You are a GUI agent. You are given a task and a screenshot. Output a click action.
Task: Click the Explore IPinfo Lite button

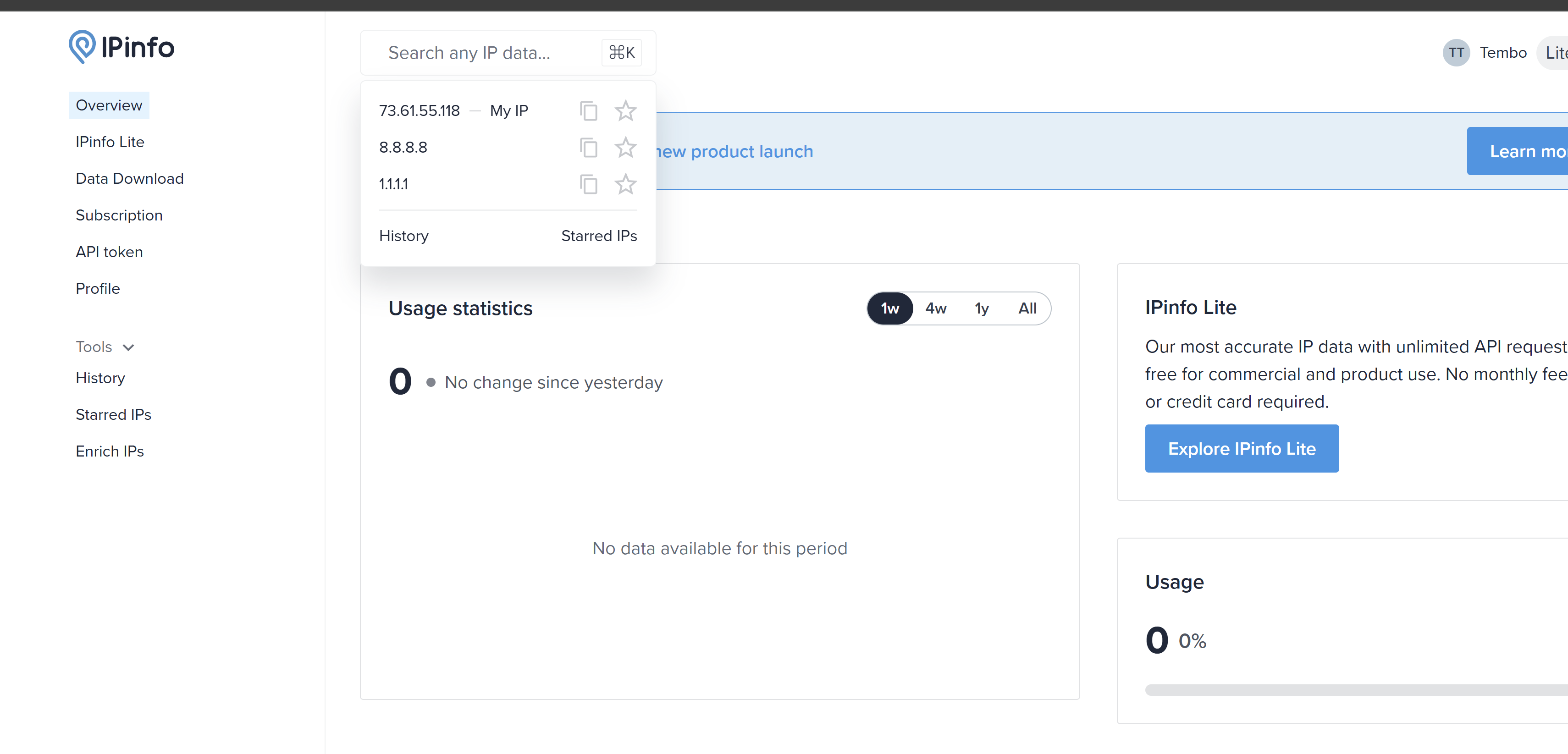point(1241,449)
